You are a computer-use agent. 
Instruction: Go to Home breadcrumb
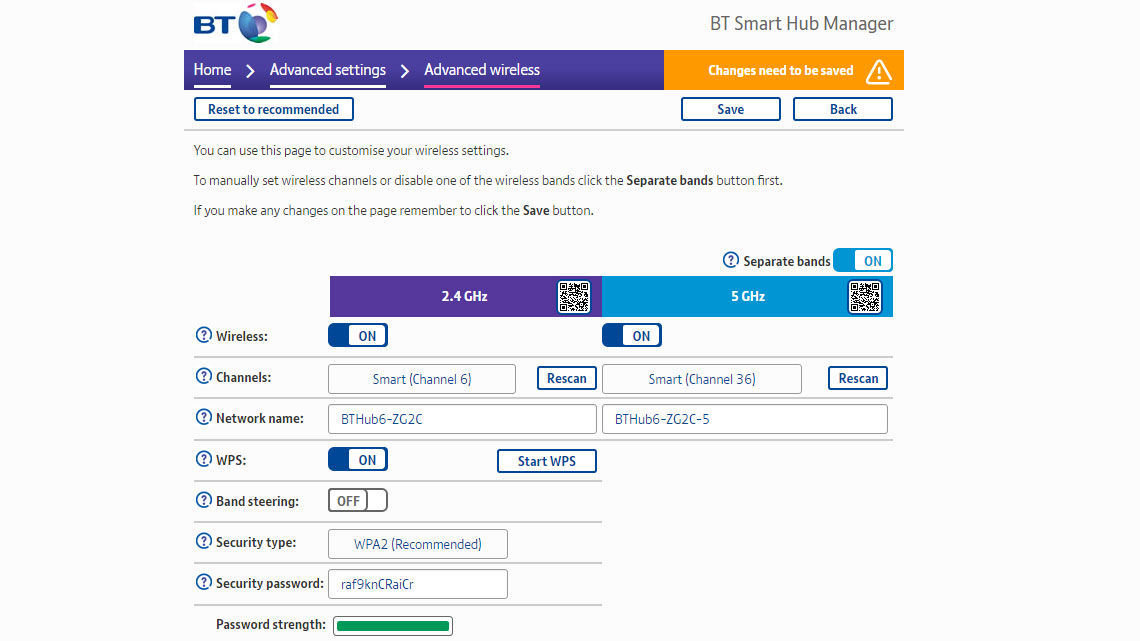pos(212,70)
